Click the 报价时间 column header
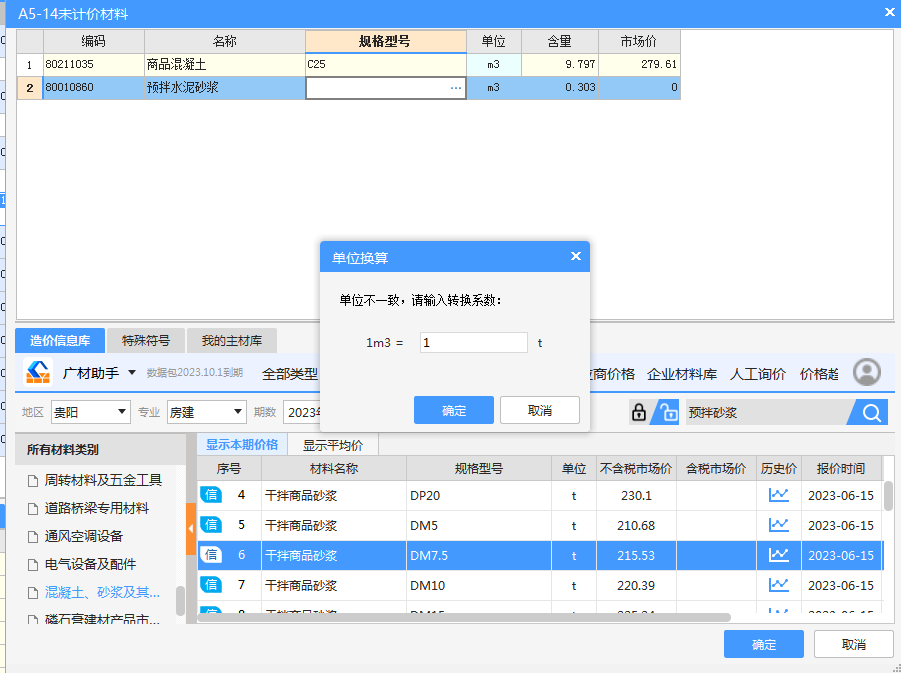 pos(841,468)
